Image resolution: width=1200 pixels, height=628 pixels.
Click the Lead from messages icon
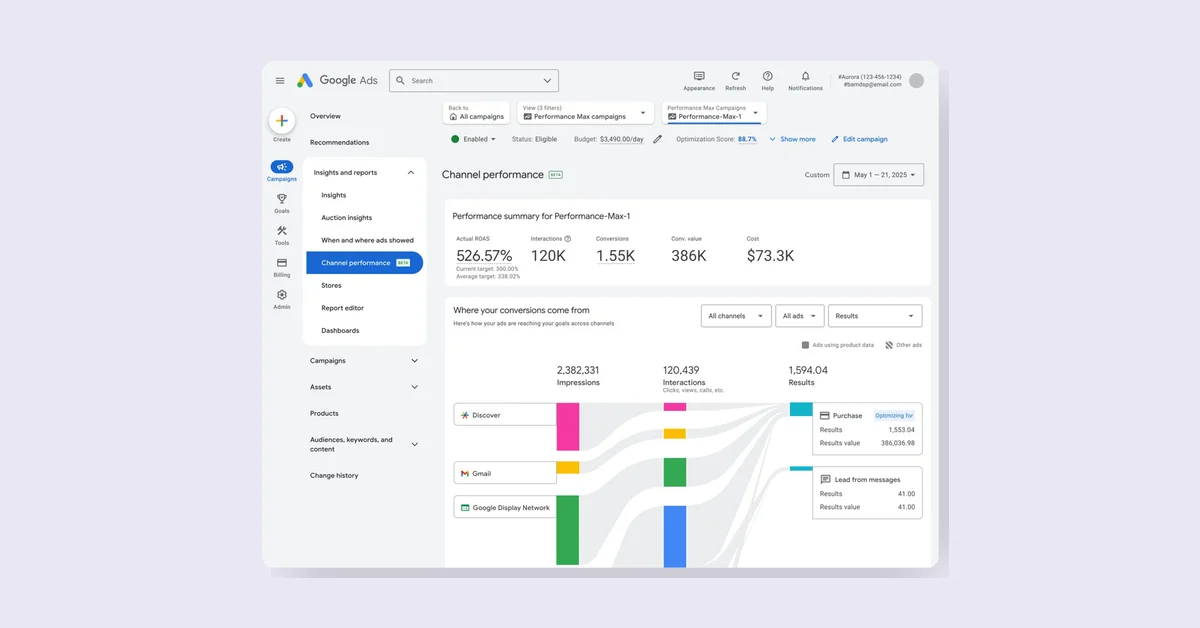[825, 480]
